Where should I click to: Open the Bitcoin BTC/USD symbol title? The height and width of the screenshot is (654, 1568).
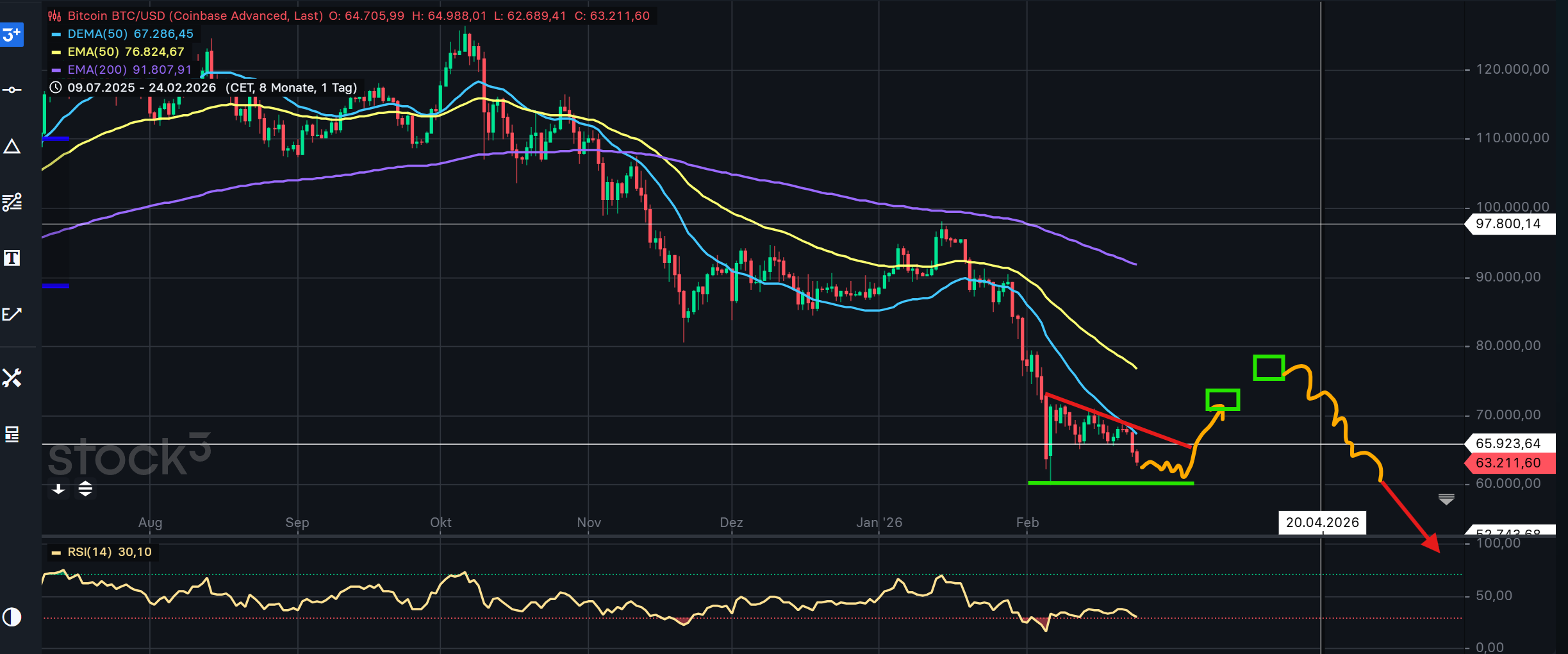click(186, 16)
